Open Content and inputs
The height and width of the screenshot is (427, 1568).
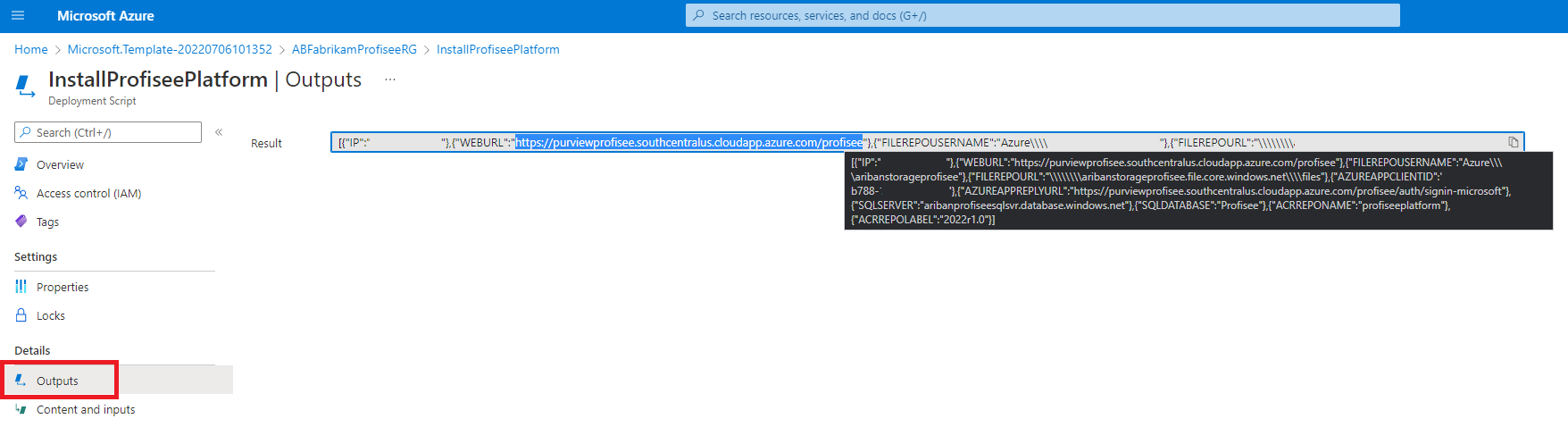[86, 409]
